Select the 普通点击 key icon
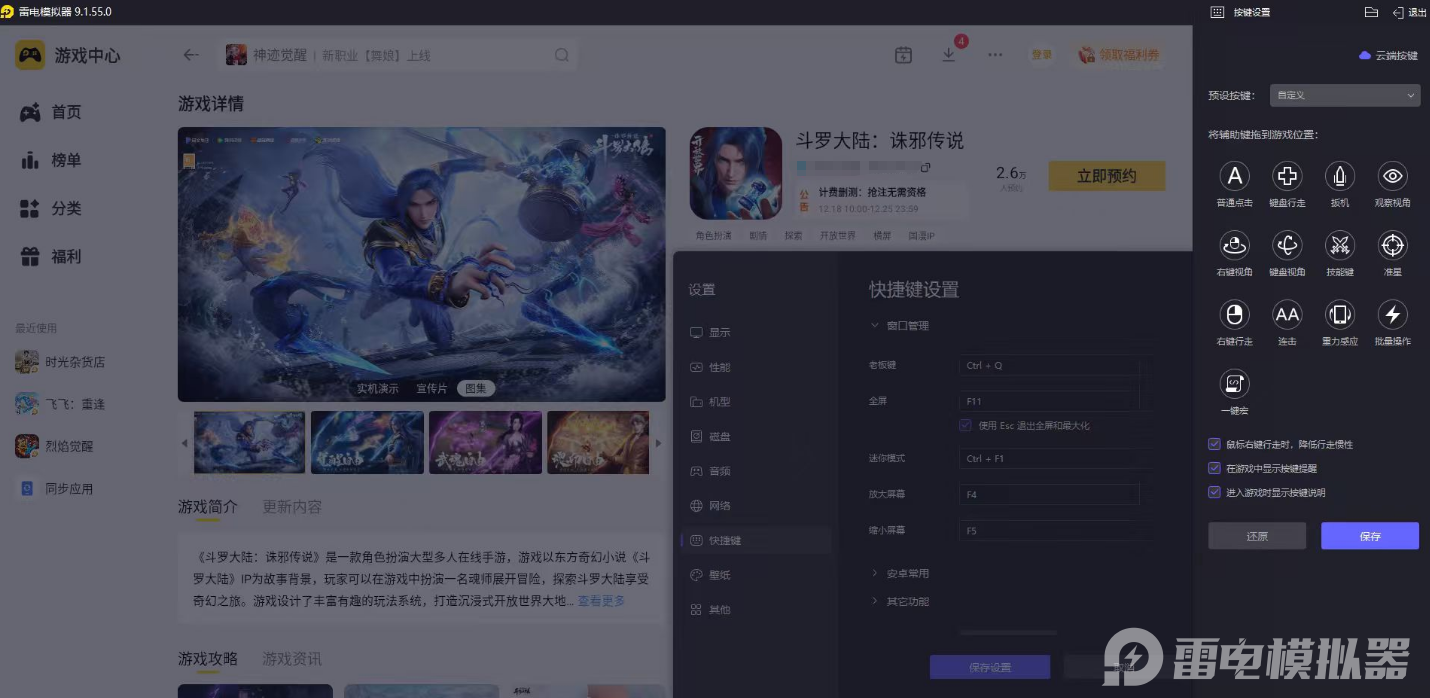Screen dimensions: 1430x698 click(1234, 176)
